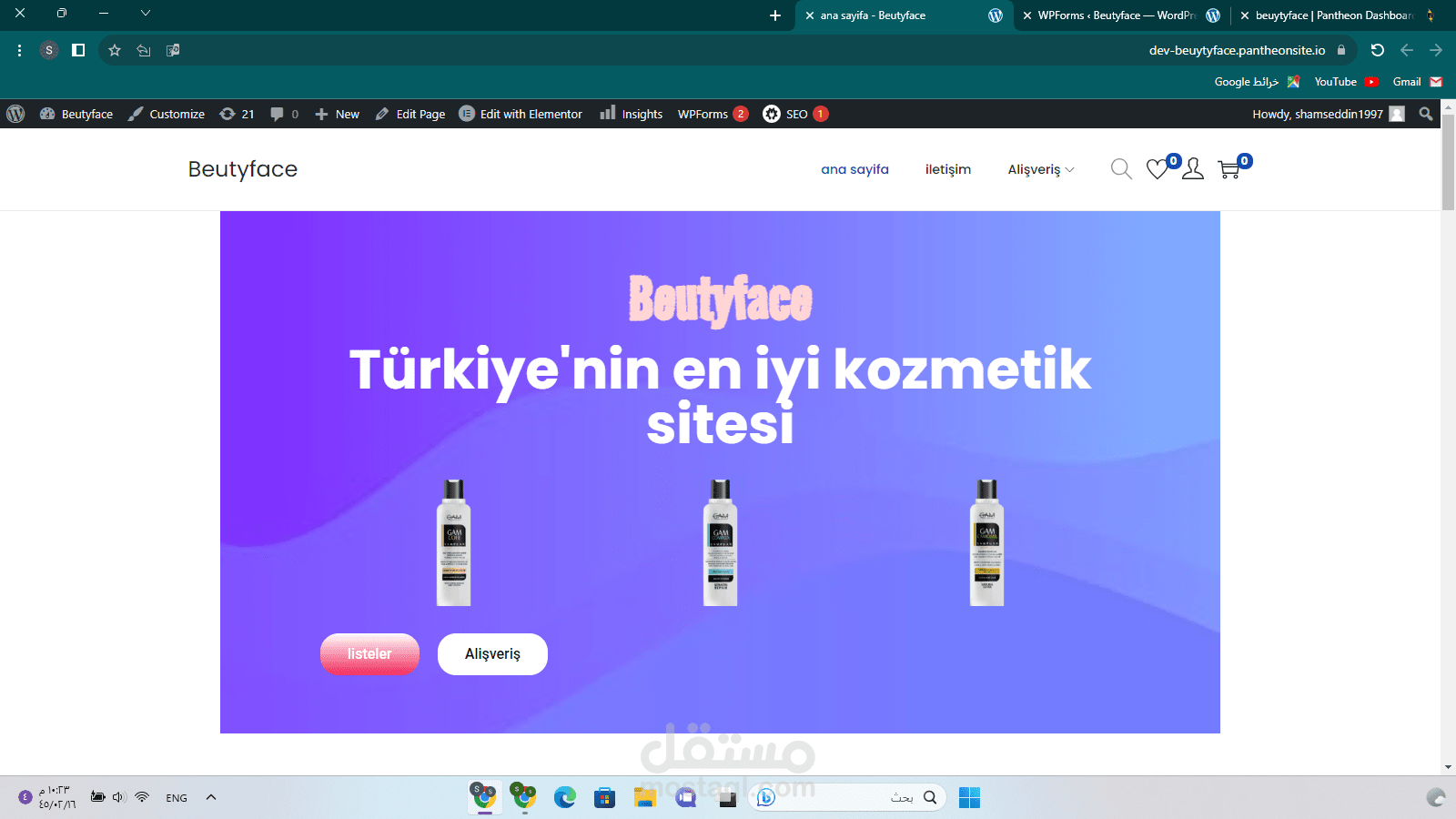Open File Explorer from the taskbar

[x=645, y=798]
